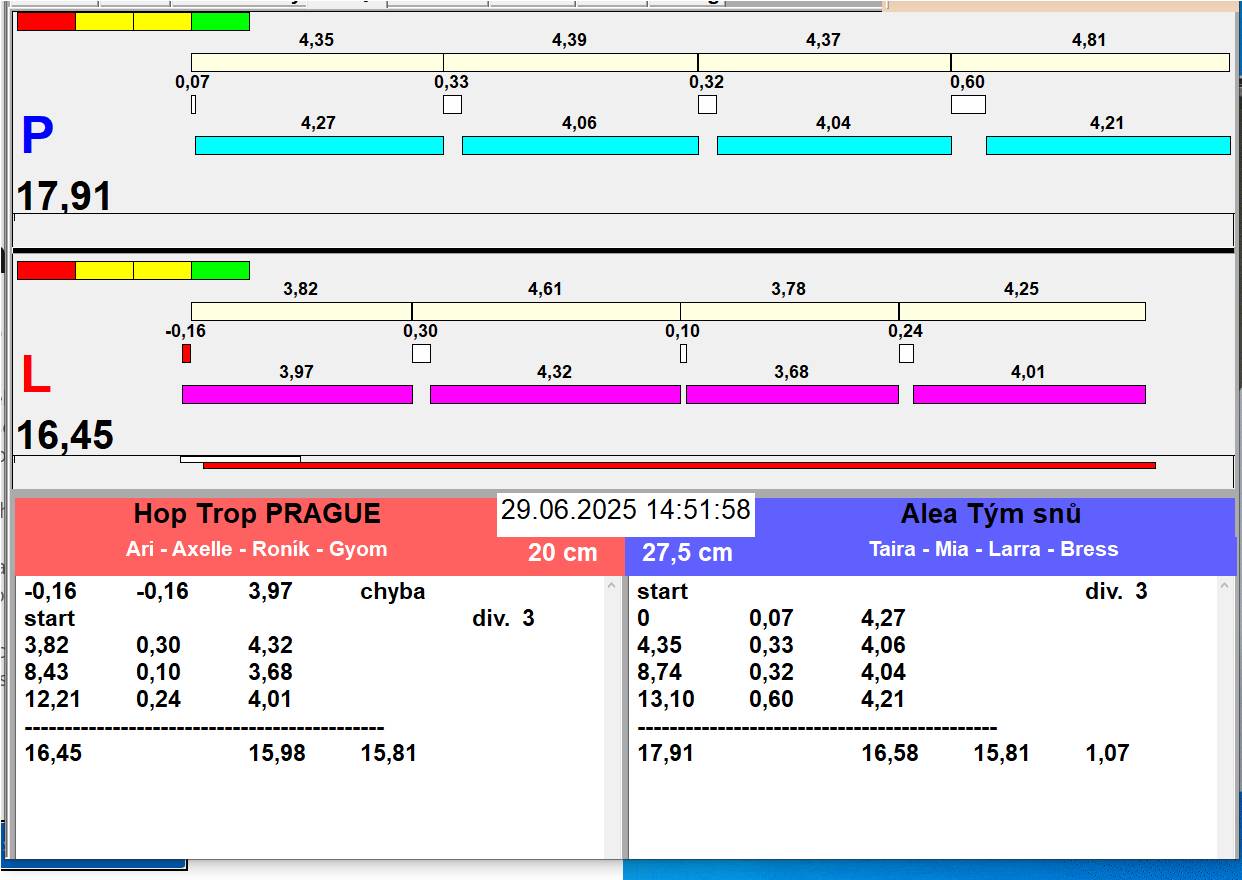Click the chyba entry in the left results list
1242x880 pixels.
[392, 591]
